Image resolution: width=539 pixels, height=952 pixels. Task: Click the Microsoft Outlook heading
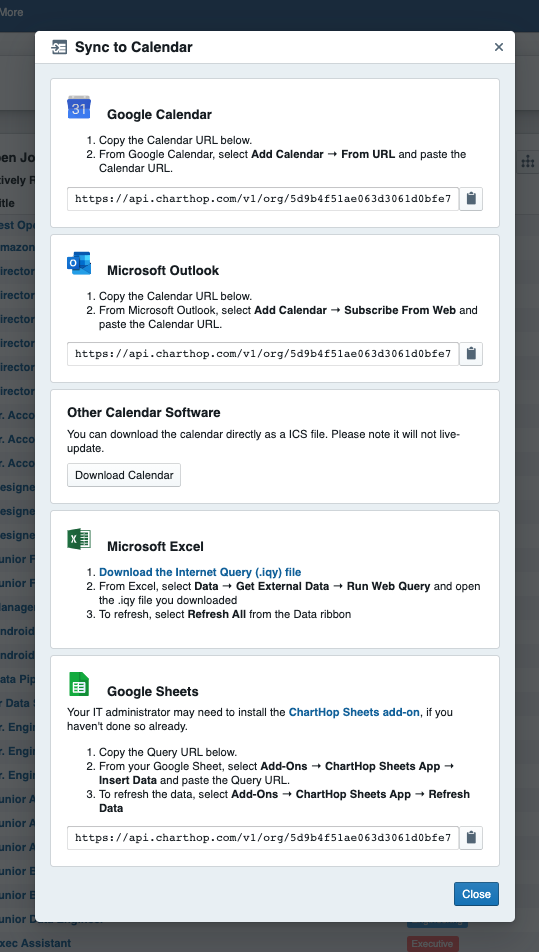coord(163,270)
